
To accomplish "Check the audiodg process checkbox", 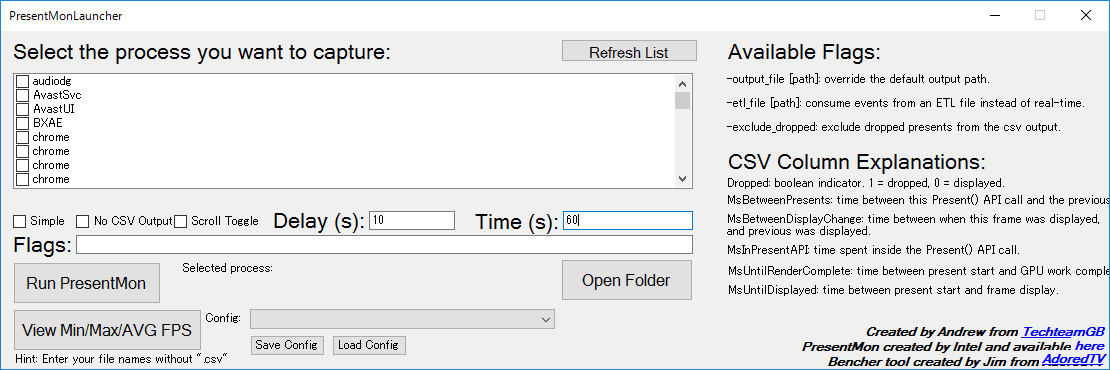I will tap(22, 81).
